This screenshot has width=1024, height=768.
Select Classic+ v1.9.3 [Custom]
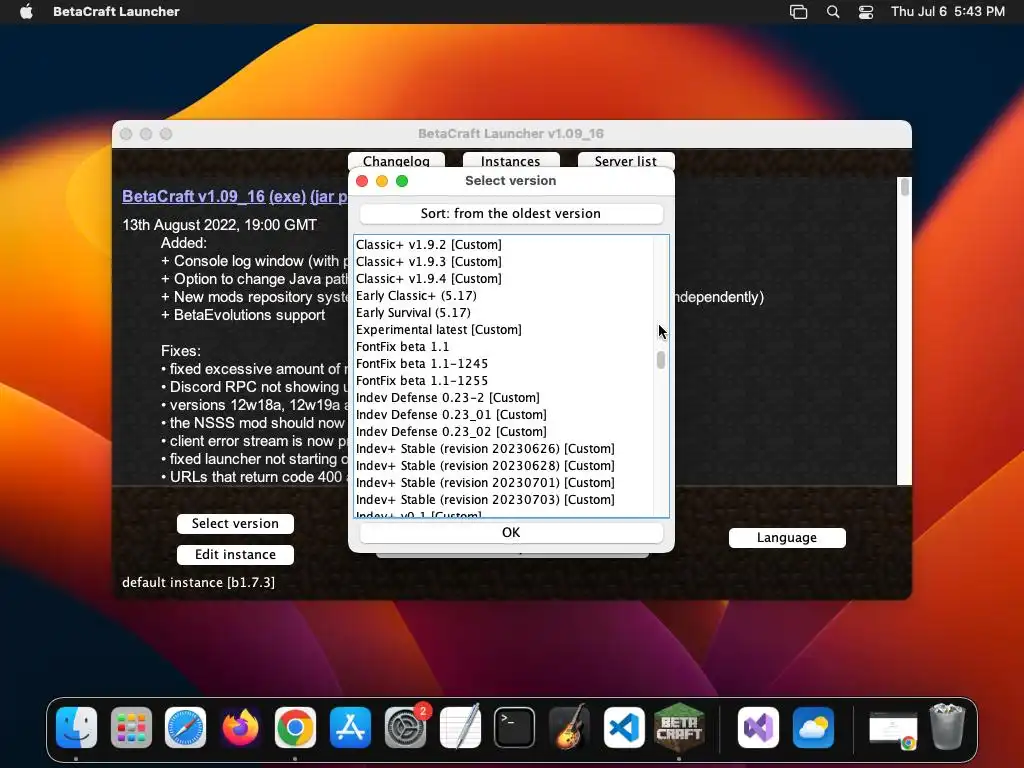tap(504, 261)
